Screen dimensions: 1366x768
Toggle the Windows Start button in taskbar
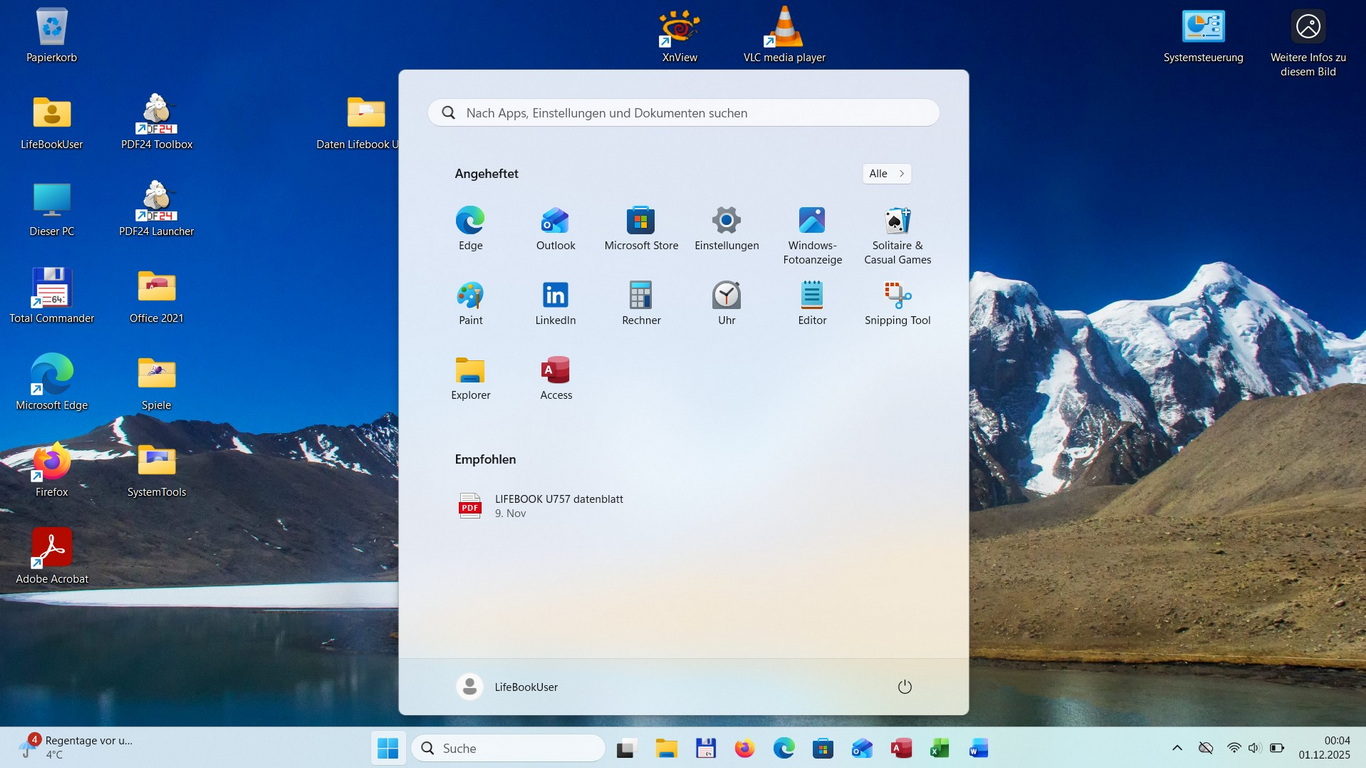pos(388,748)
